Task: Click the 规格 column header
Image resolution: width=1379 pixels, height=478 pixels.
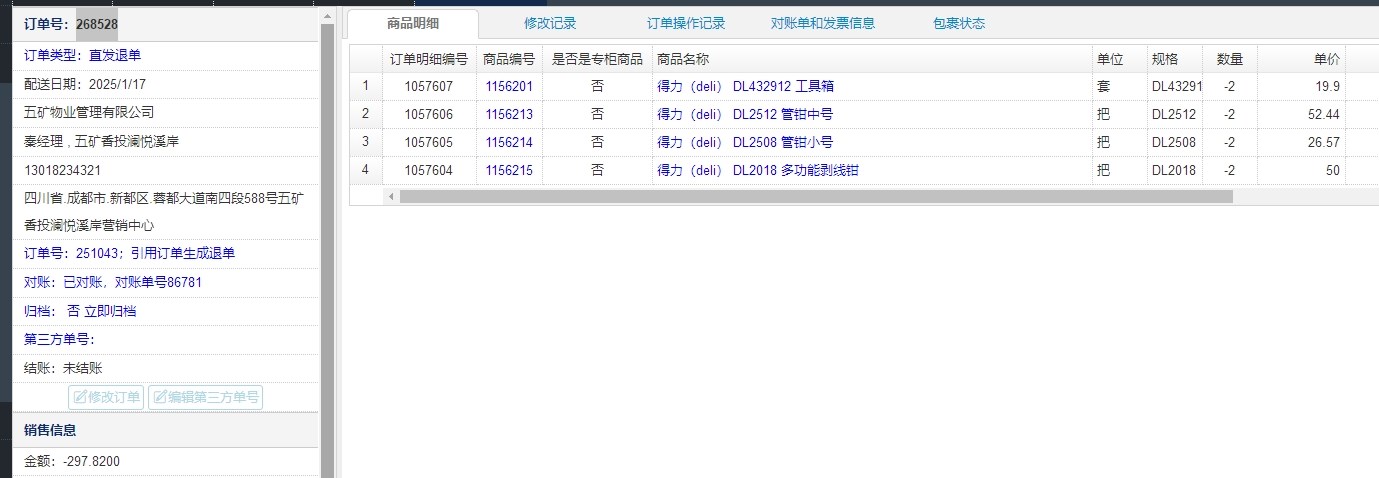Action: tap(1175, 59)
